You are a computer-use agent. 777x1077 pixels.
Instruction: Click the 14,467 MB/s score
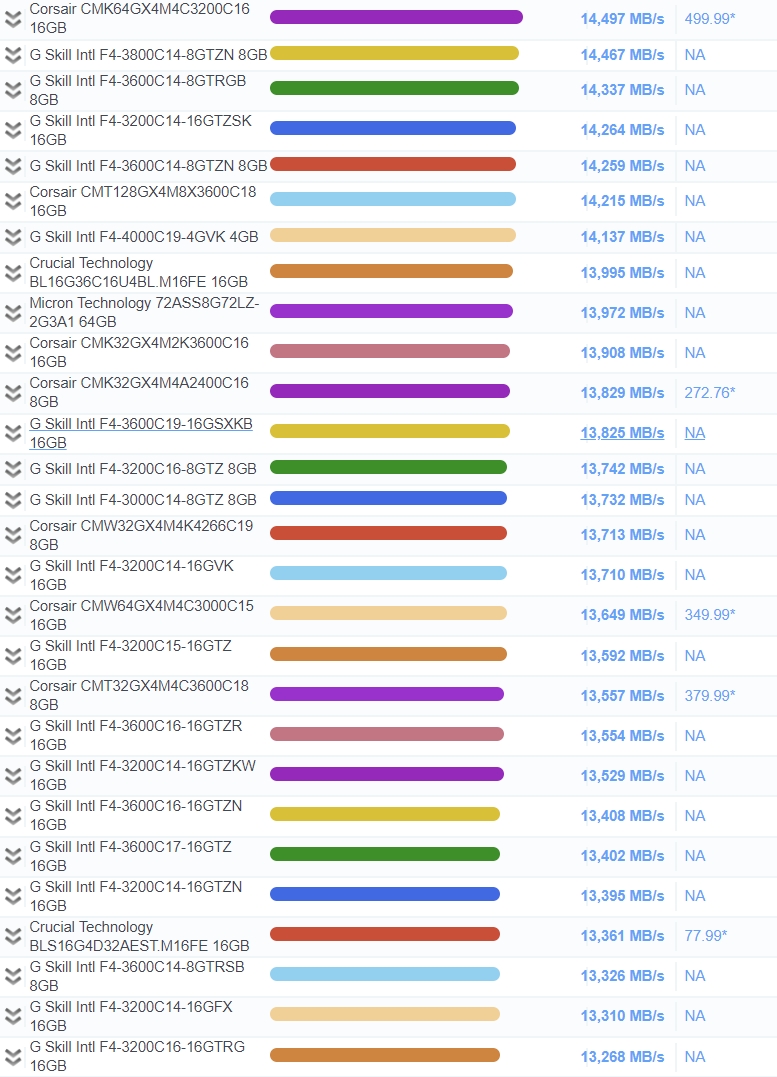pos(622,55)
